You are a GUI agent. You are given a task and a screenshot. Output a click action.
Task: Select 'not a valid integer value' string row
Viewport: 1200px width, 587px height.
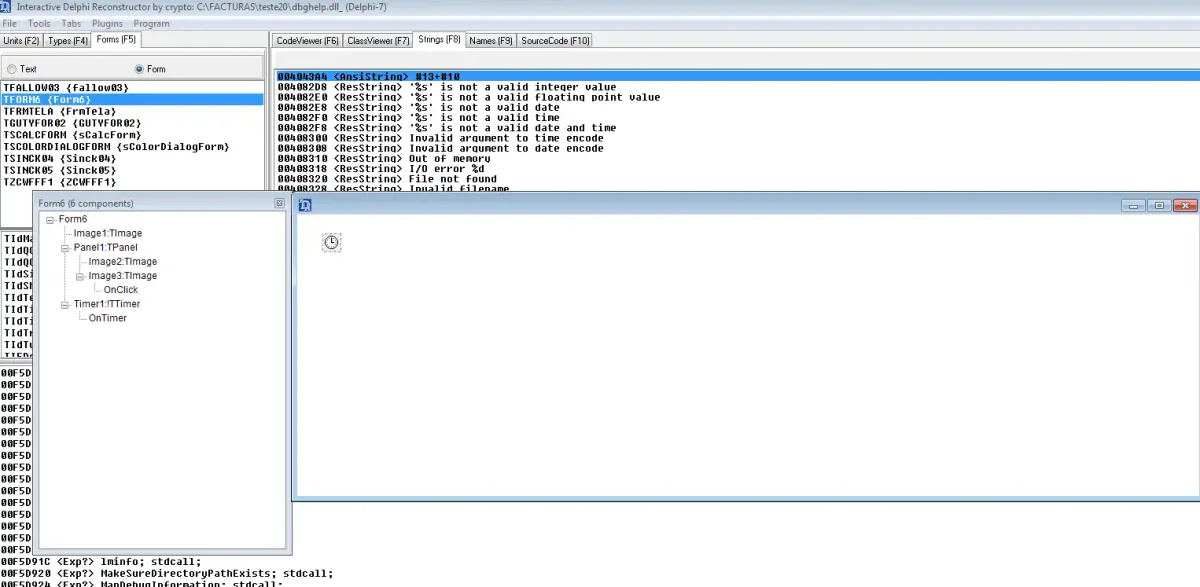coord(737,87)
